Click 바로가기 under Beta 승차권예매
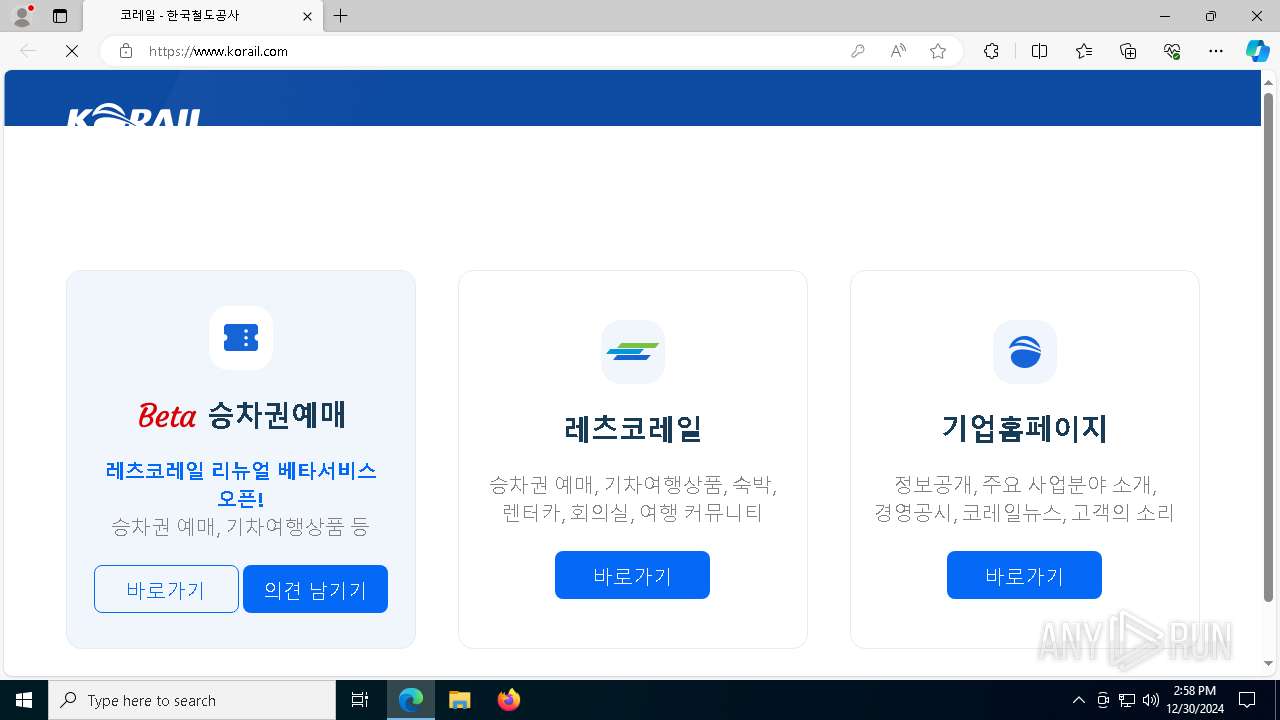 point(166,589)
